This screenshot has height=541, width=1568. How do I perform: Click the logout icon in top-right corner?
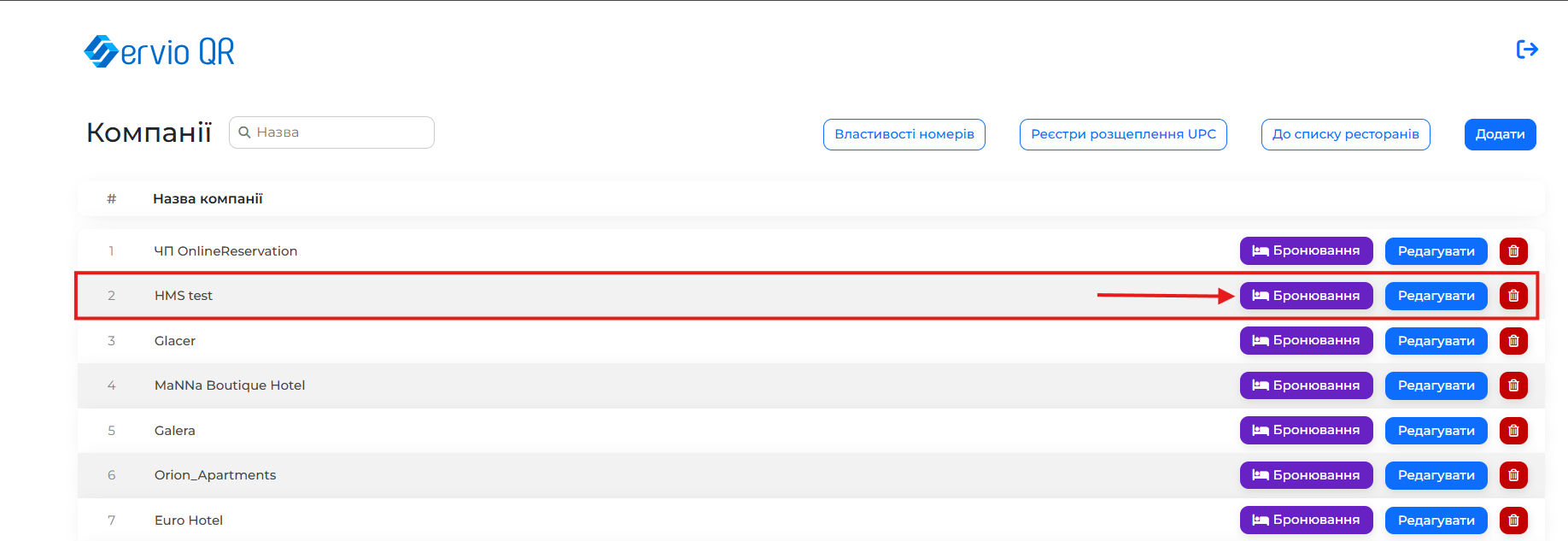[1527, 50]
